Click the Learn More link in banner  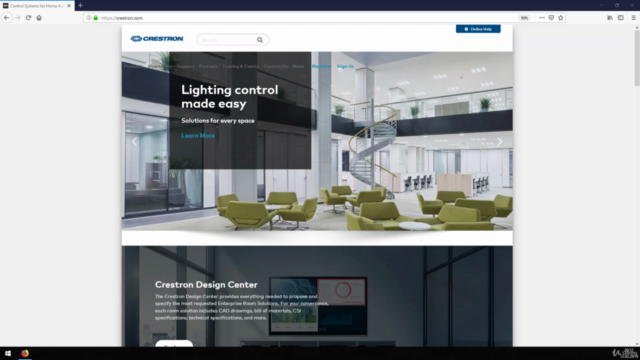pos(198,136)
